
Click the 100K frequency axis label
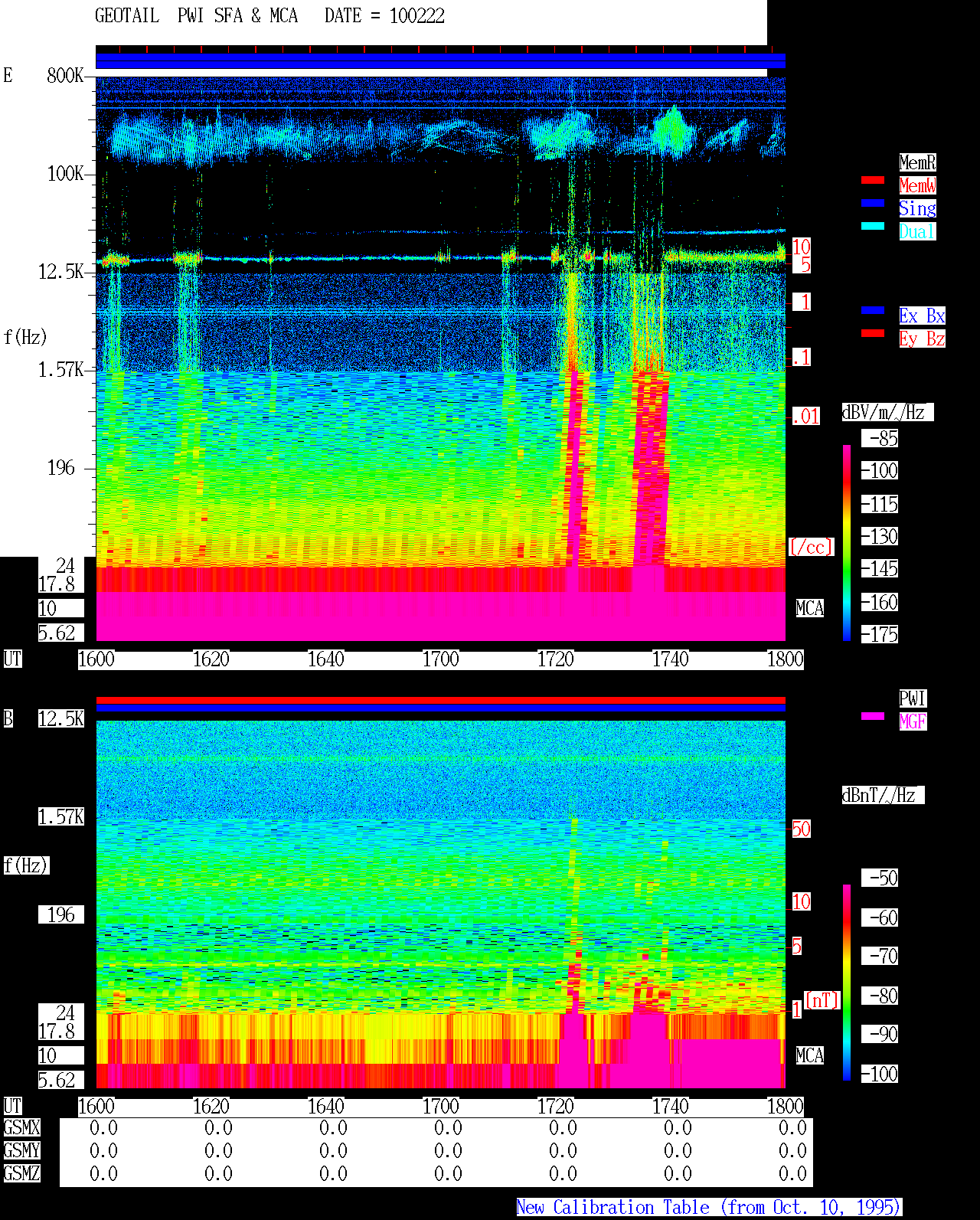click(65, 174)
